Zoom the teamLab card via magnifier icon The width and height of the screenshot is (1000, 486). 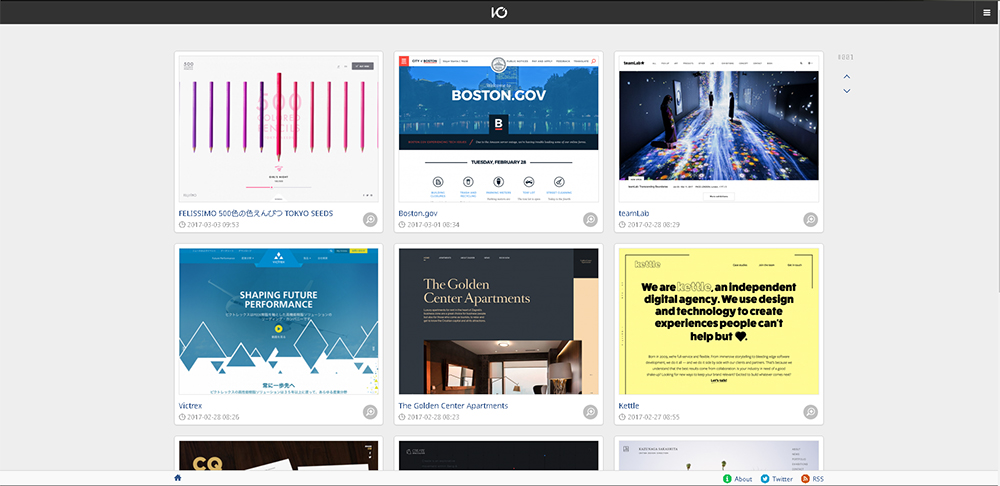point(810,220)
